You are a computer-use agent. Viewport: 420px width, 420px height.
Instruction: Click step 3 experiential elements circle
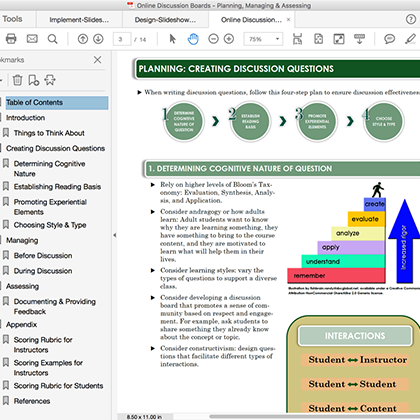coord(317,121)
